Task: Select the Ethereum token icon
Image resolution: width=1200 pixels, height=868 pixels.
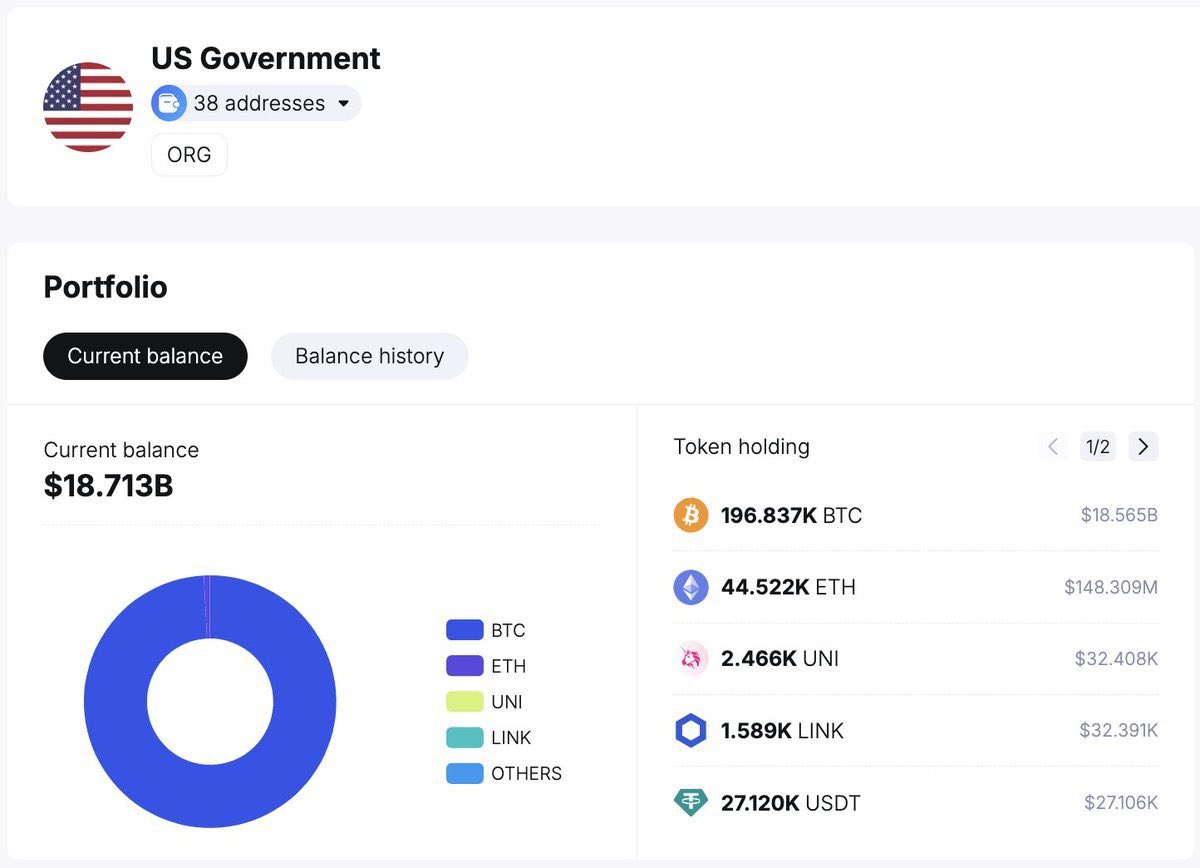Action: 691,587
